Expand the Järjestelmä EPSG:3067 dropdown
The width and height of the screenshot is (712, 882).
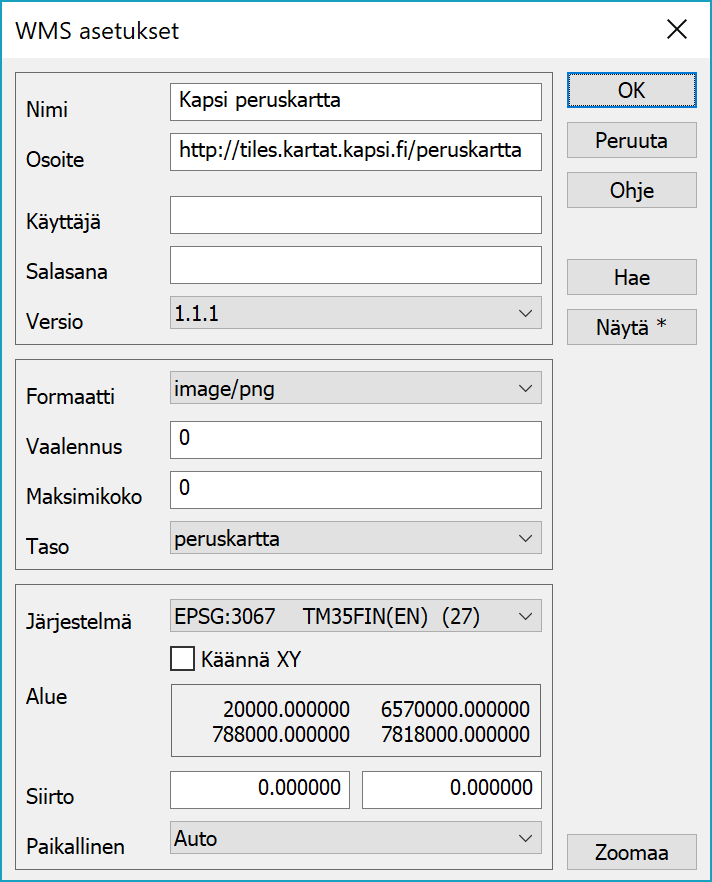tap(355, 617)
